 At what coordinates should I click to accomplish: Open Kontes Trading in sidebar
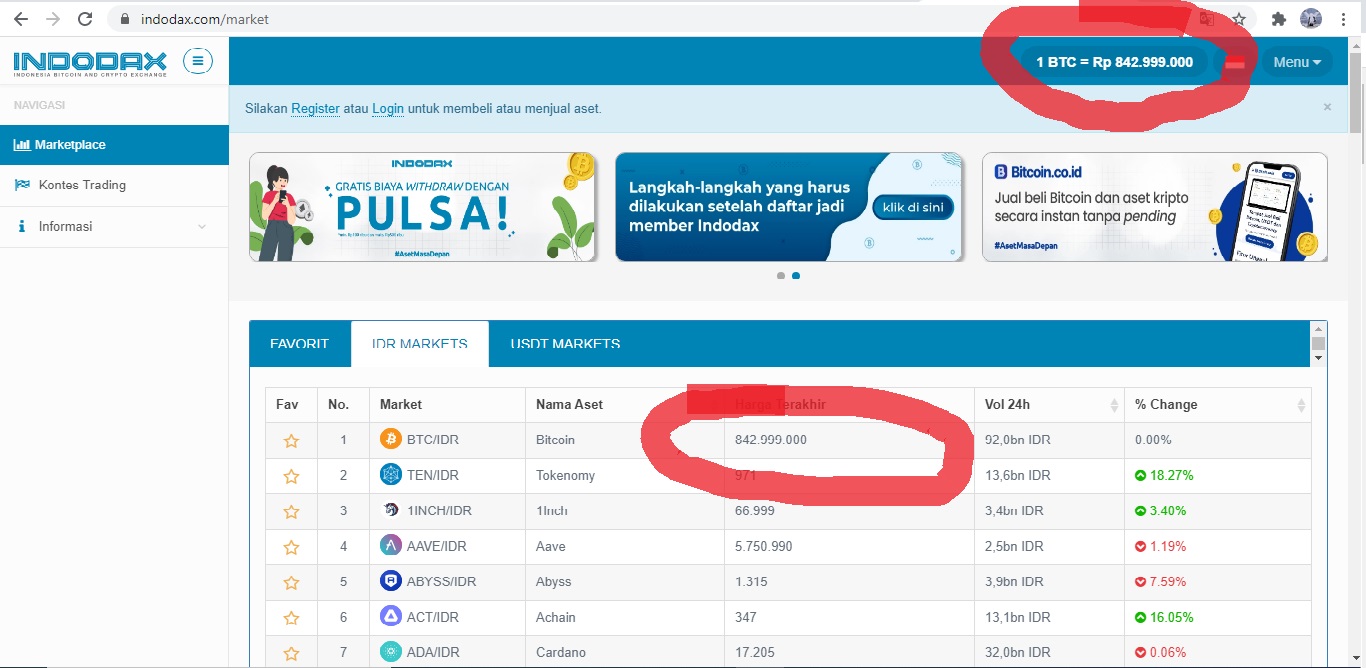click(114, 185)
